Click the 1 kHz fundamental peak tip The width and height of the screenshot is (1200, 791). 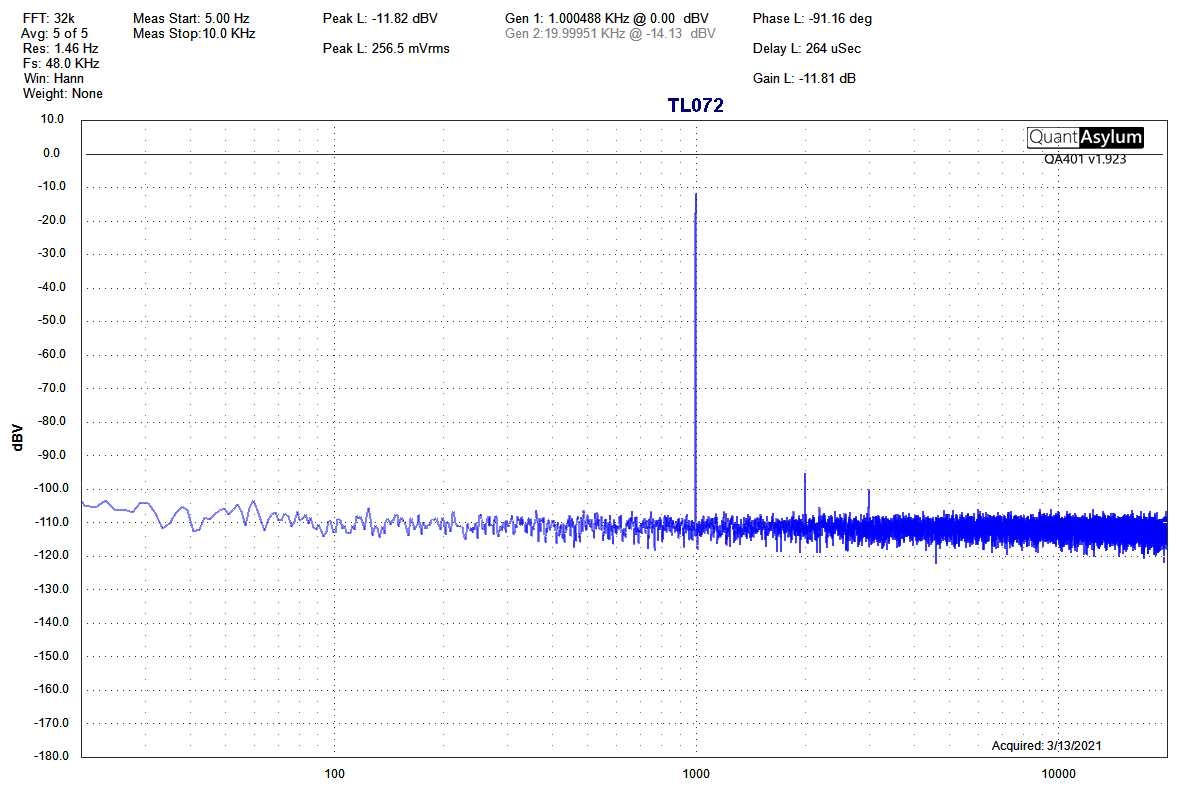tap(695, 195)
